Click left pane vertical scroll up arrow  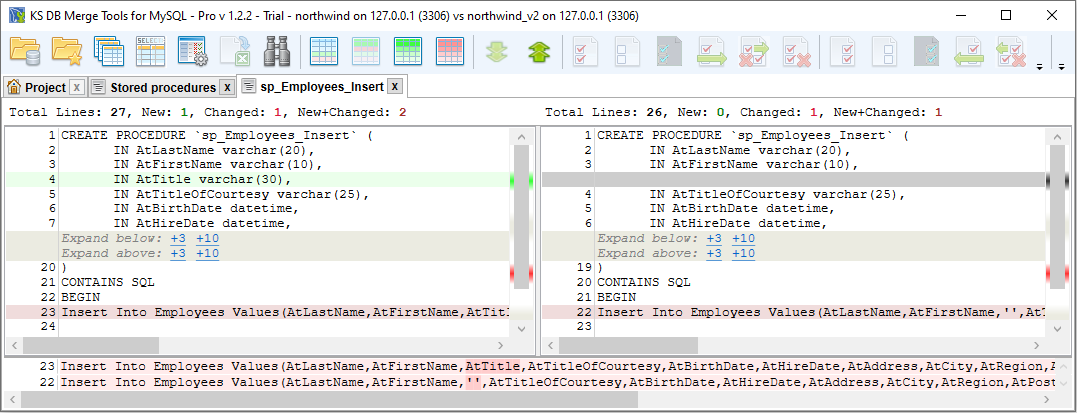click(522, 136)
